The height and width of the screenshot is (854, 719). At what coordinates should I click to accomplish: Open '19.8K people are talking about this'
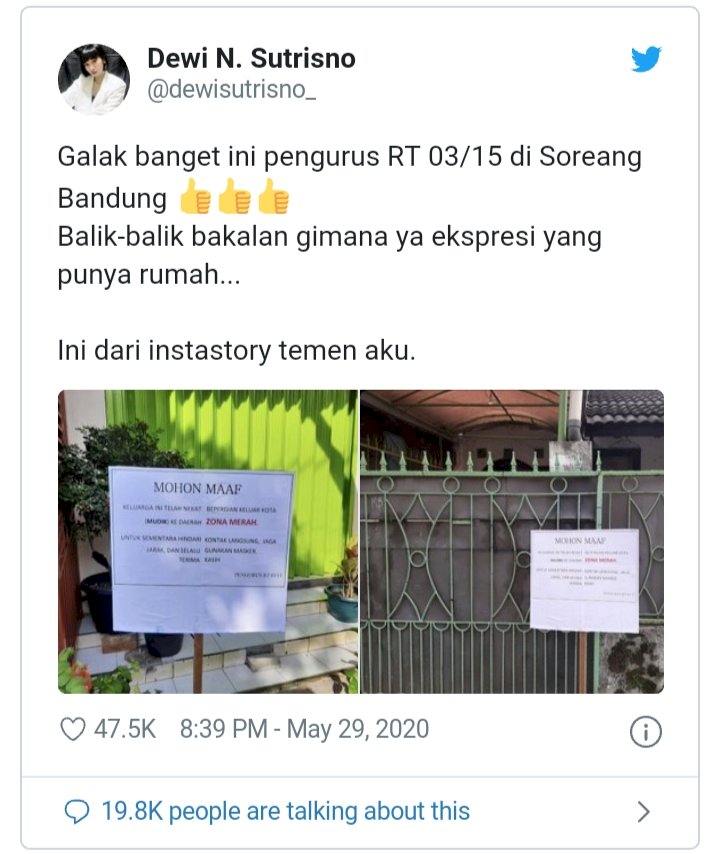(285, 811)
